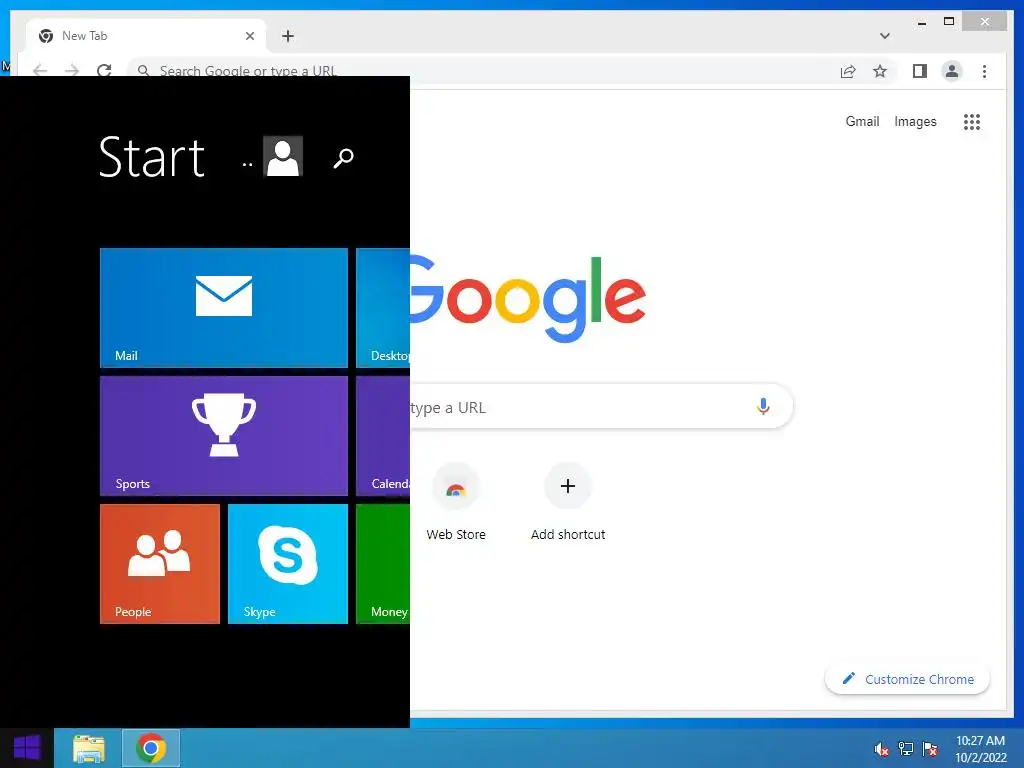Bookmark this tab with the star

pos(880,71)
